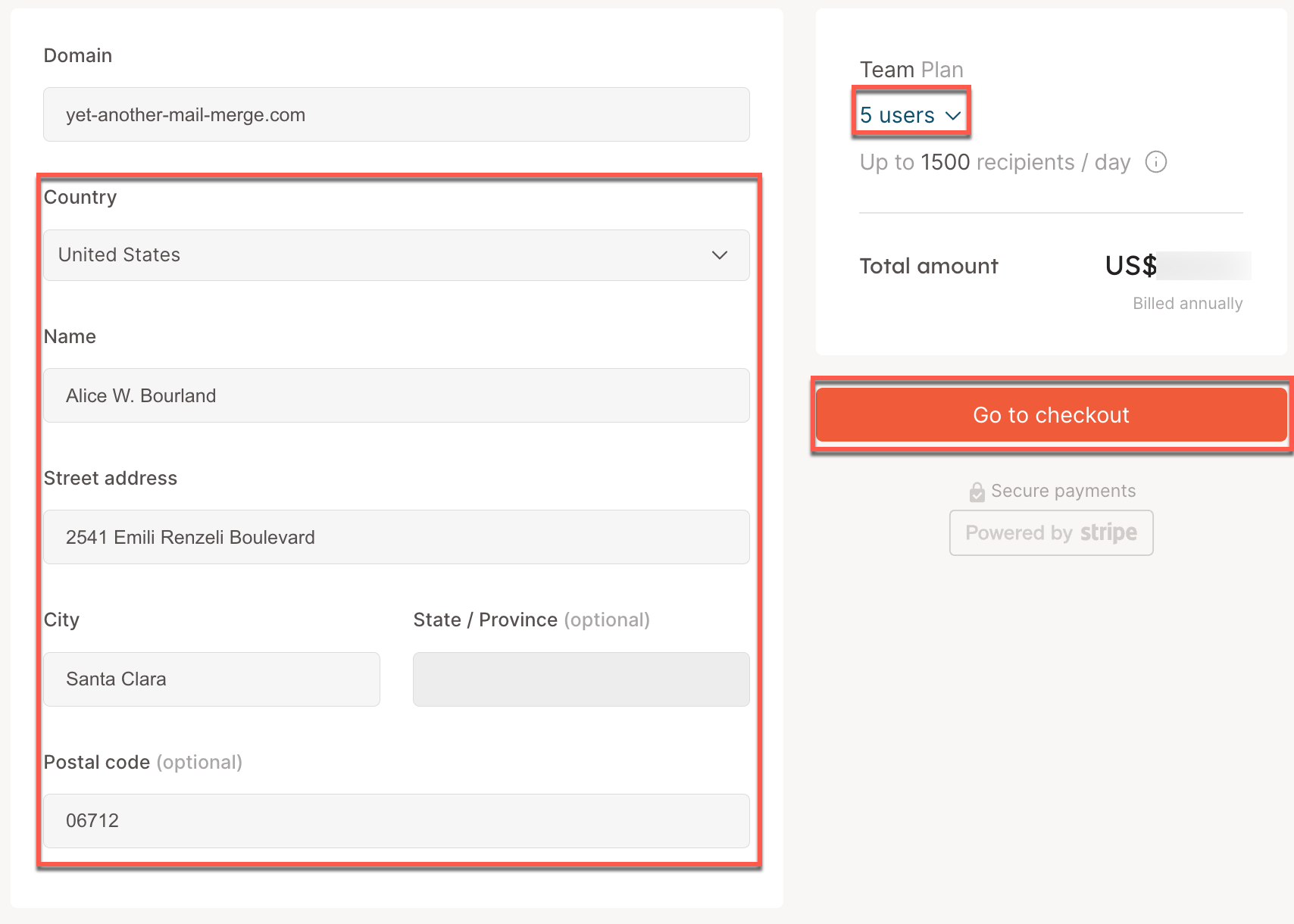Focus the empty State / Province input

tap(581, 679)
